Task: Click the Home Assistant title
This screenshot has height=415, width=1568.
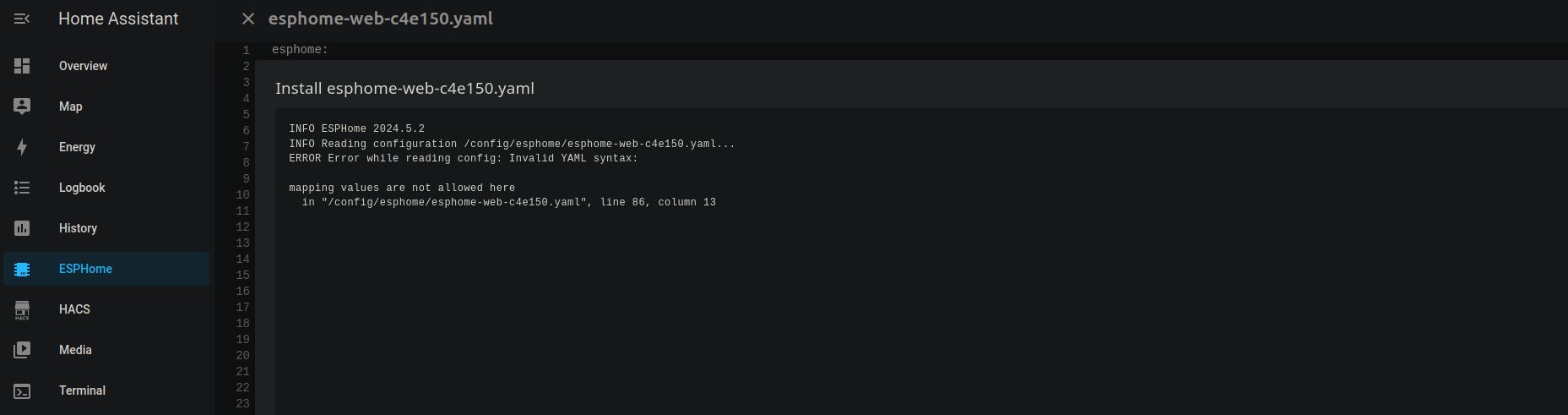Action: point(118,19)
